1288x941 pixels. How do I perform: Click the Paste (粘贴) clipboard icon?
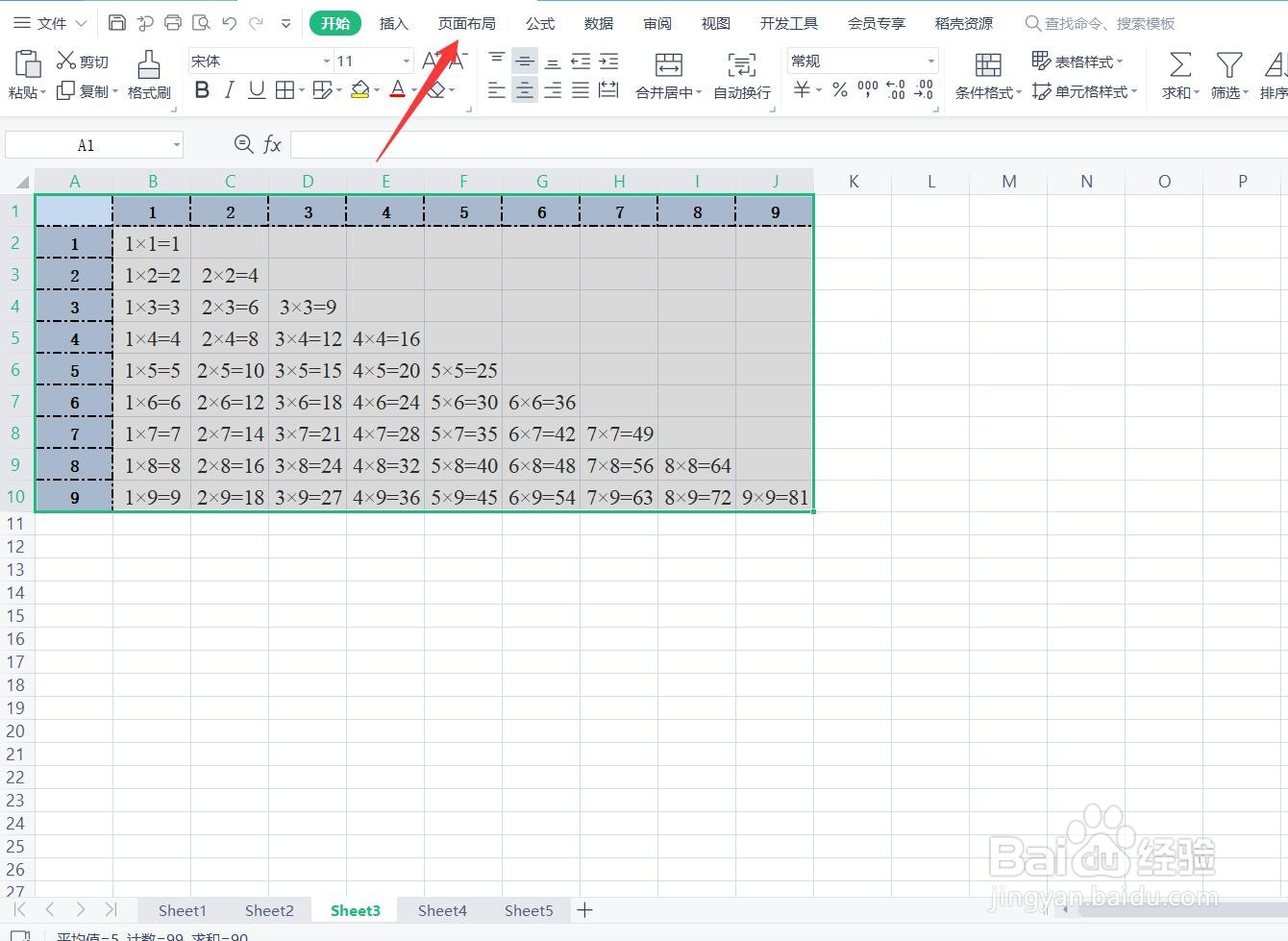click(28, 63)
